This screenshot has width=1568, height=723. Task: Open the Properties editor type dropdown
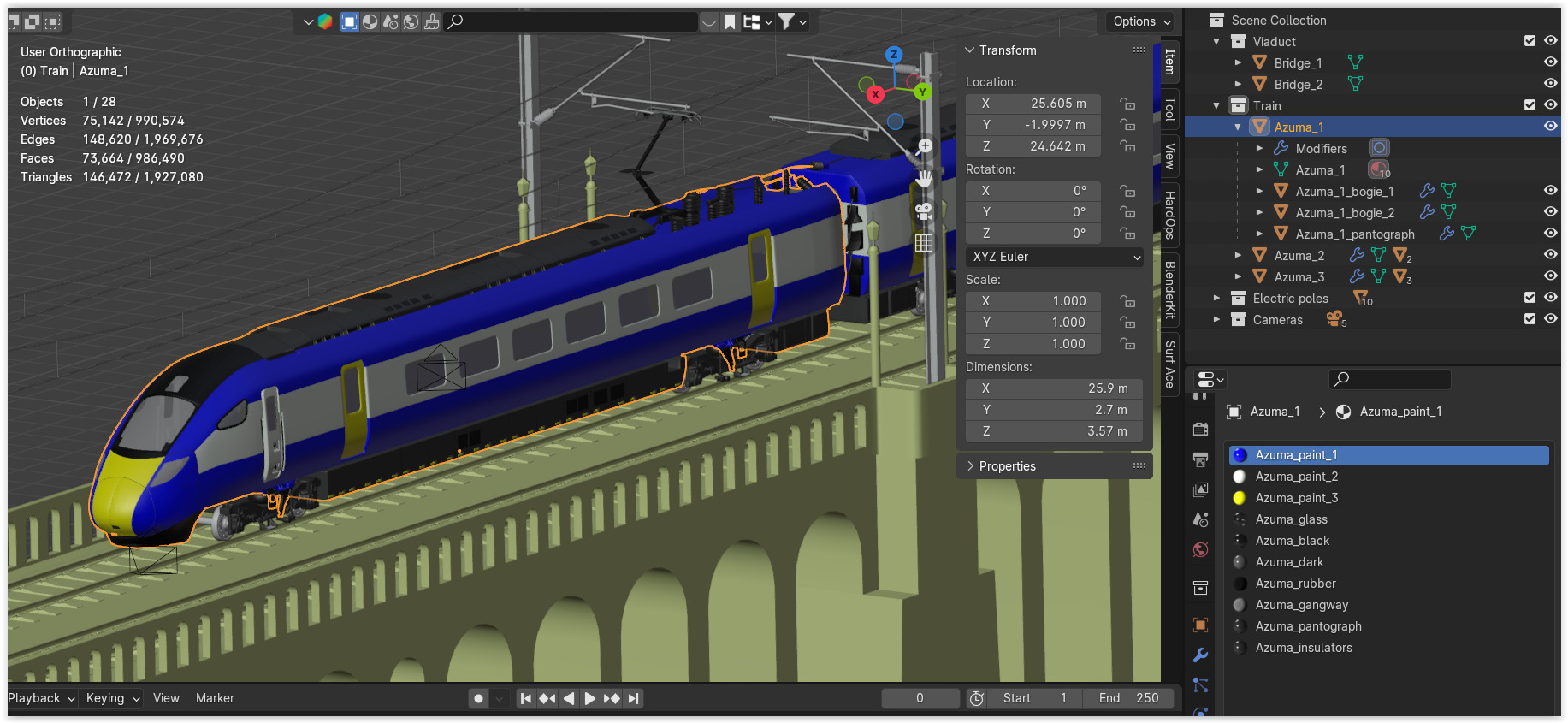point(1210,379)
